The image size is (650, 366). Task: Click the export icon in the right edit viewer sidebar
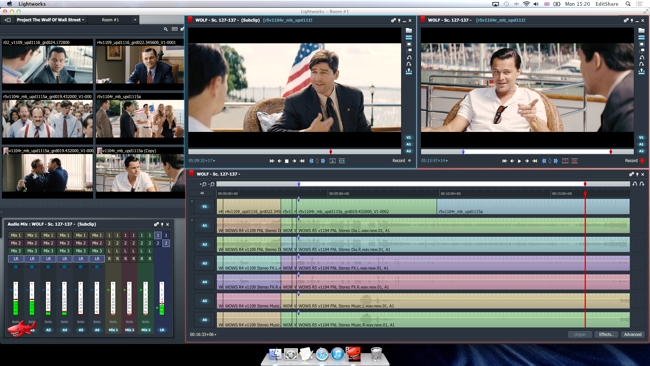click(x=641, y=71)
